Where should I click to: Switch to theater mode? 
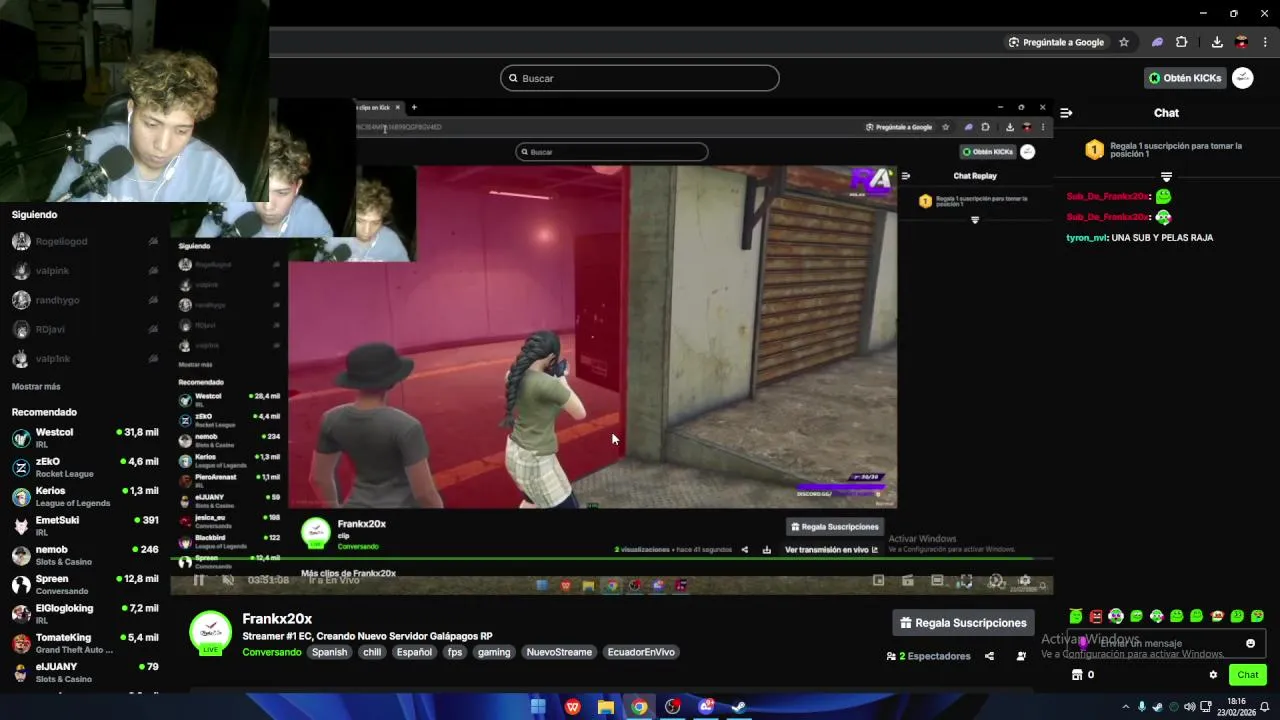click(937, 580)
